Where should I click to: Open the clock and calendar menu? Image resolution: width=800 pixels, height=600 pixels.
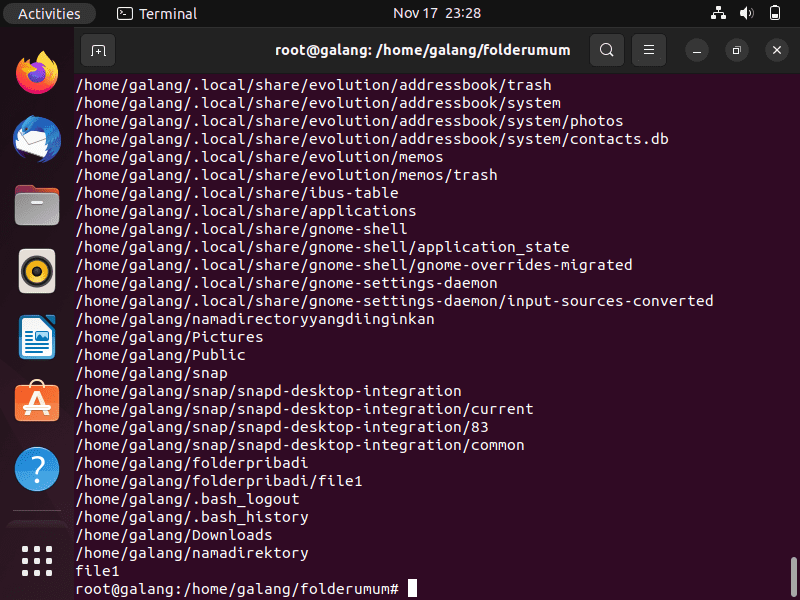pyautogui.click(x=437, y=13)
